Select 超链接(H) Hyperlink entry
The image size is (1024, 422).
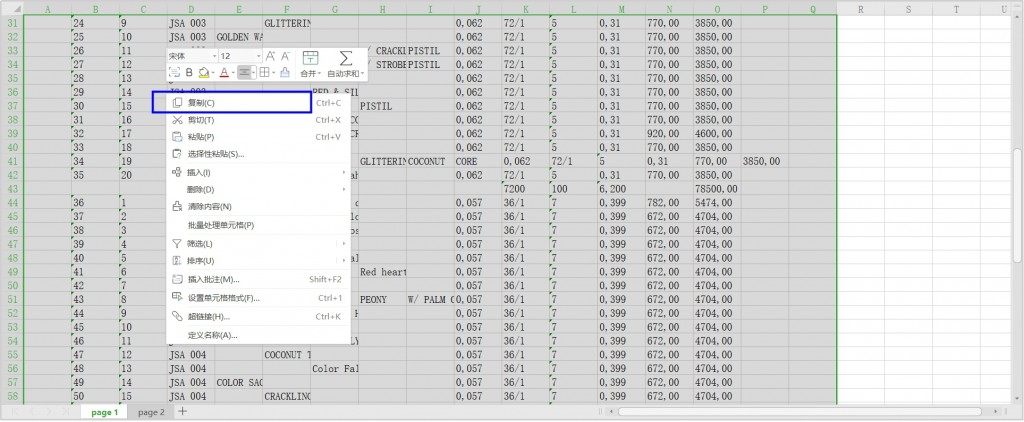coord(259,316)
